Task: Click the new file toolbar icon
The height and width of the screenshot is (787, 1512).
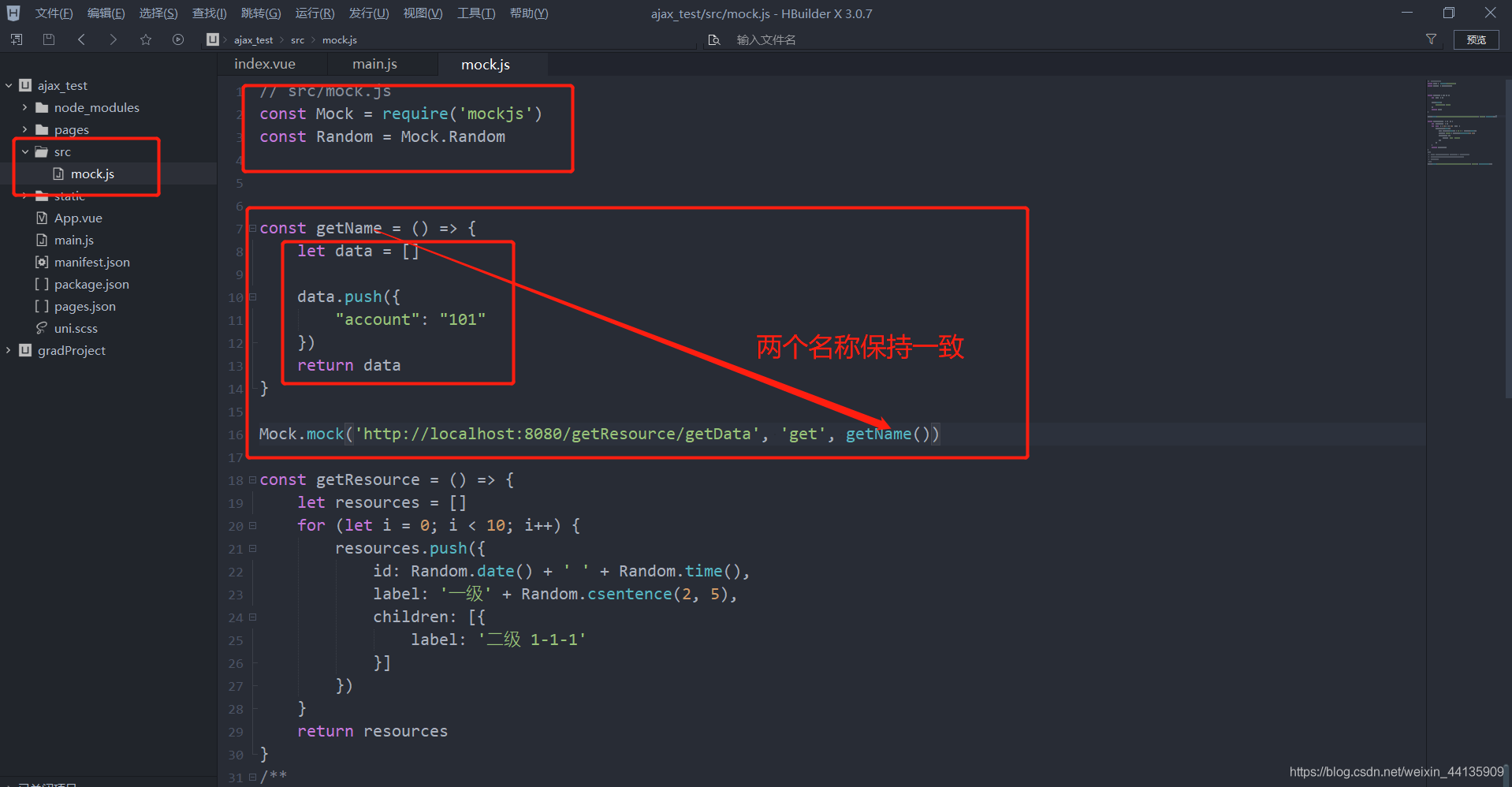Action: pos(17,39)
